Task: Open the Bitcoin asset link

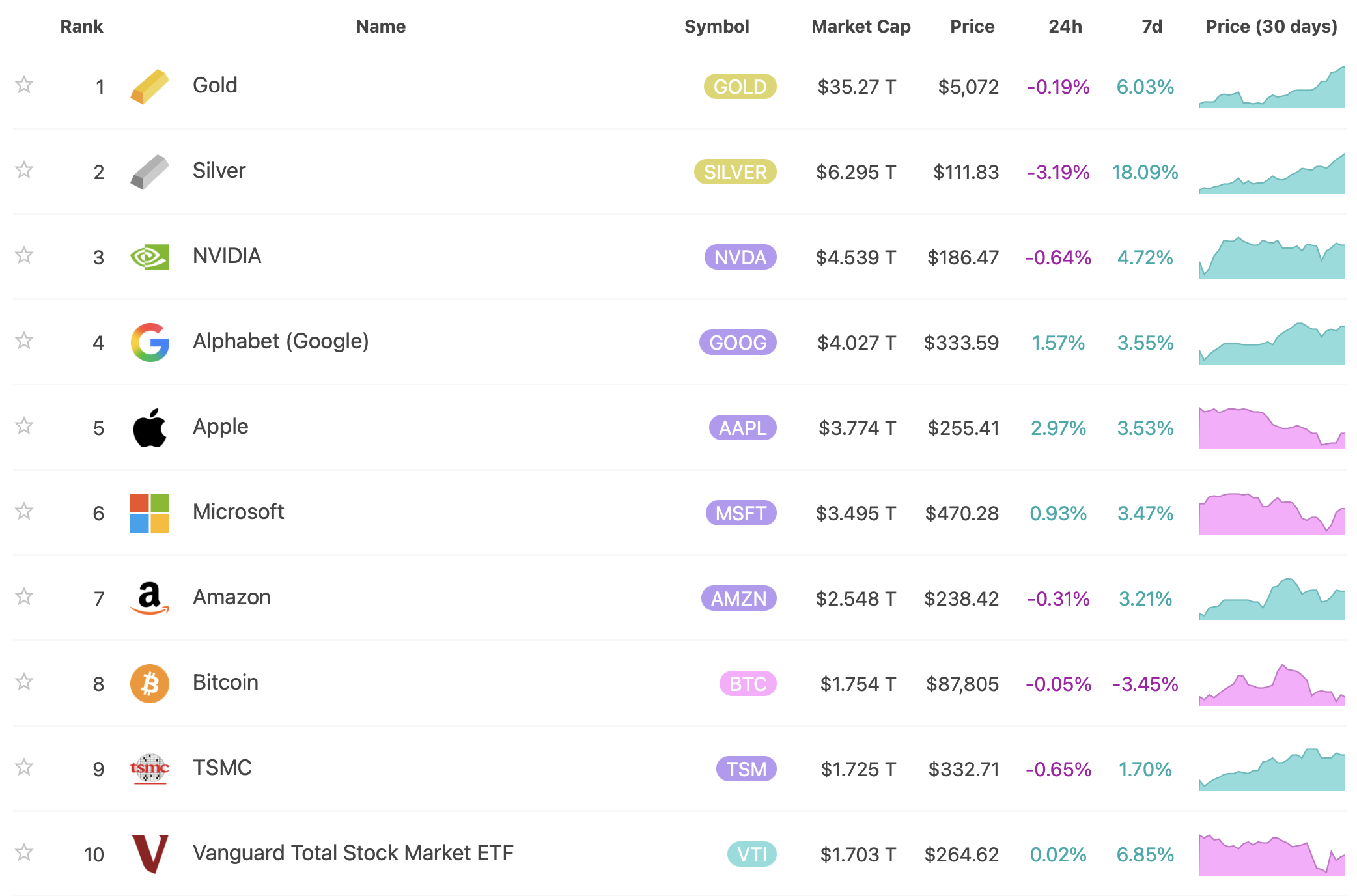Action: [x=225, y=682]
